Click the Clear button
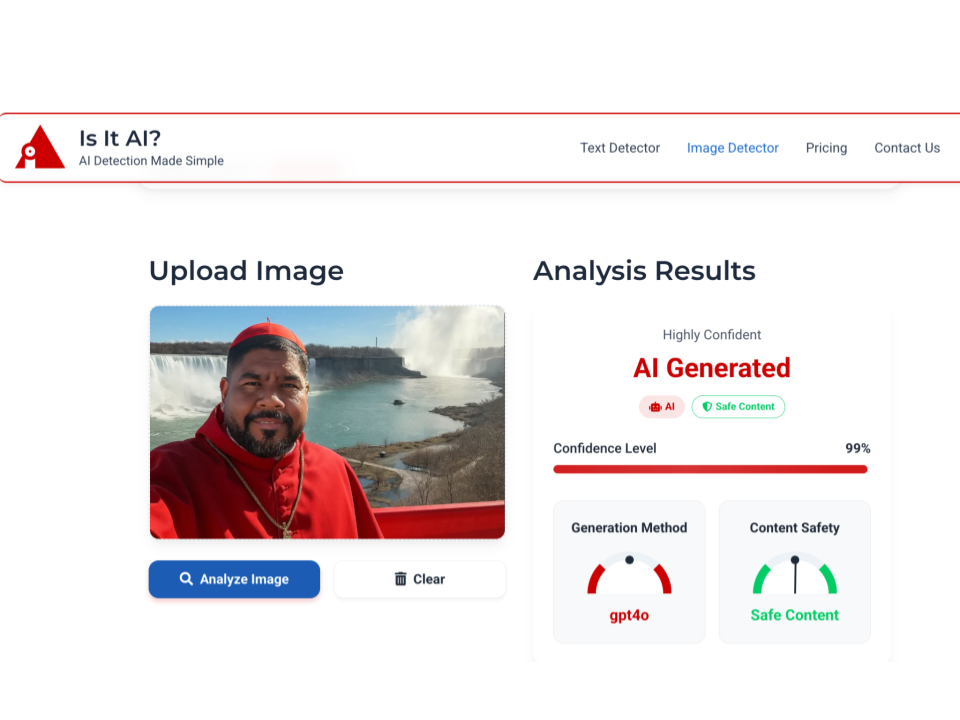 (420, 579)
